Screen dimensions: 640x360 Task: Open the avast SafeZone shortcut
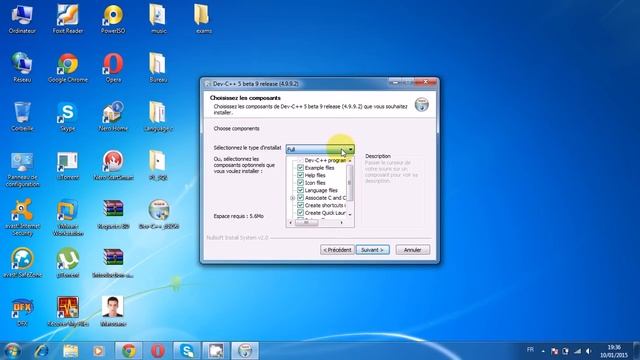pyautogui.click(x=22, y=263)
